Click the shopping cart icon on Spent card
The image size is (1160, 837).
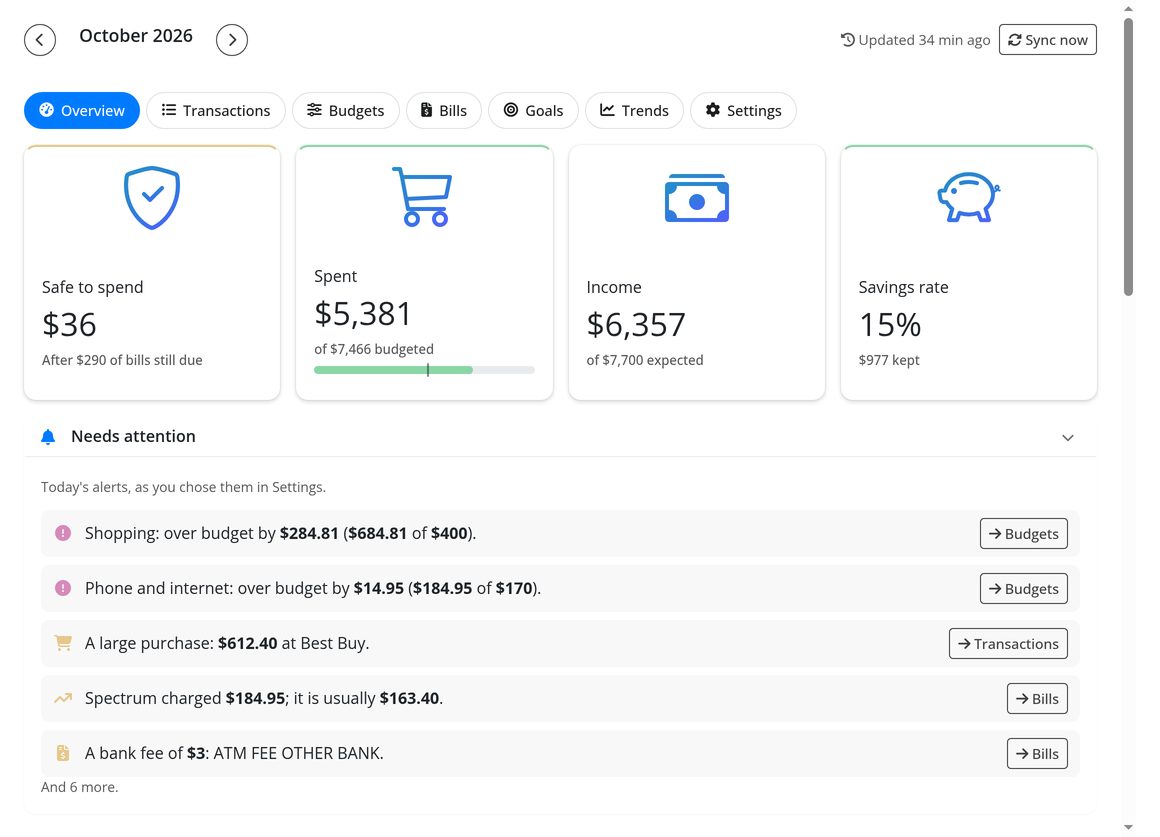[422, 197]
